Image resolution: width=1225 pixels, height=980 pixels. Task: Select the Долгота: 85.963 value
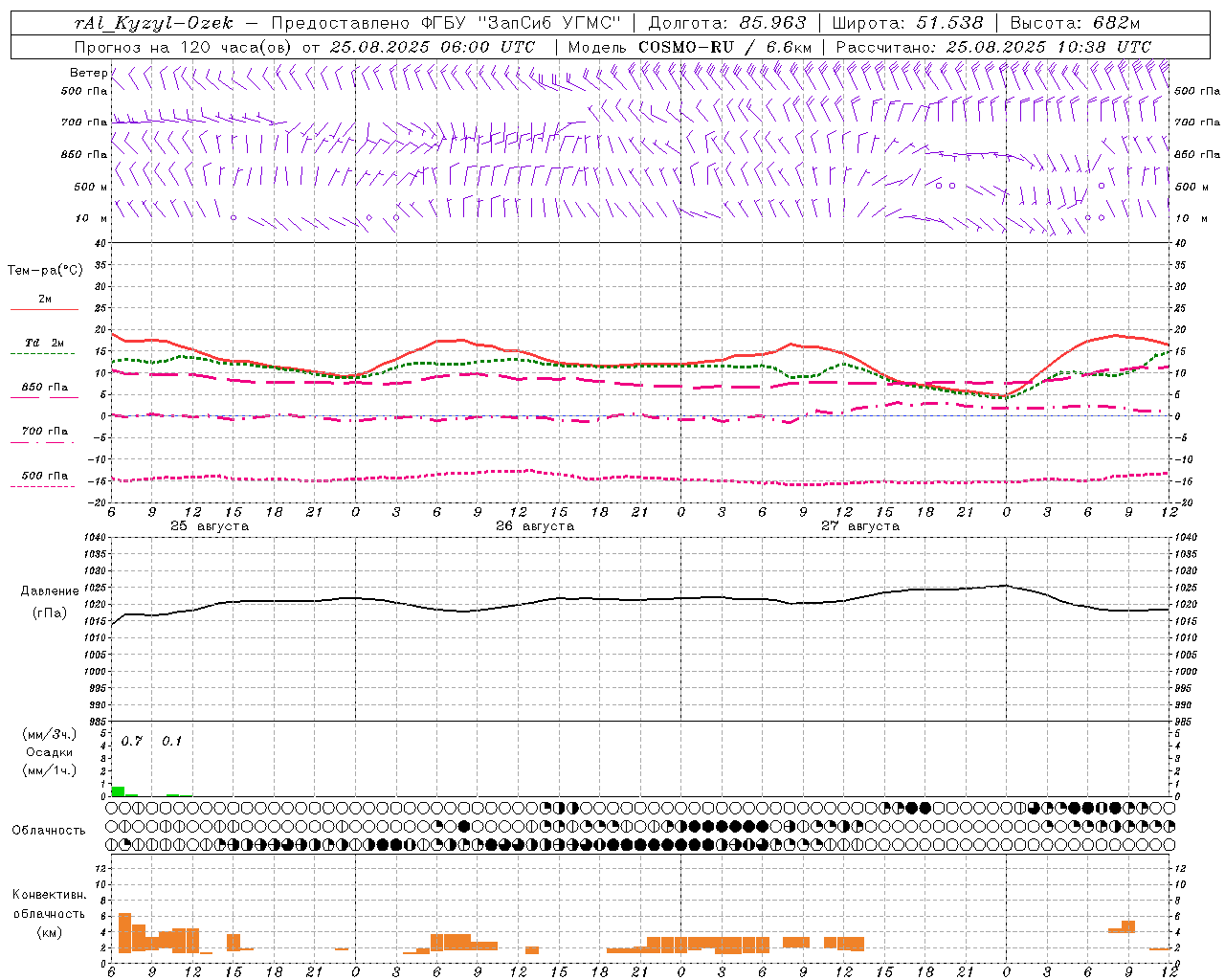coord(727,23)
